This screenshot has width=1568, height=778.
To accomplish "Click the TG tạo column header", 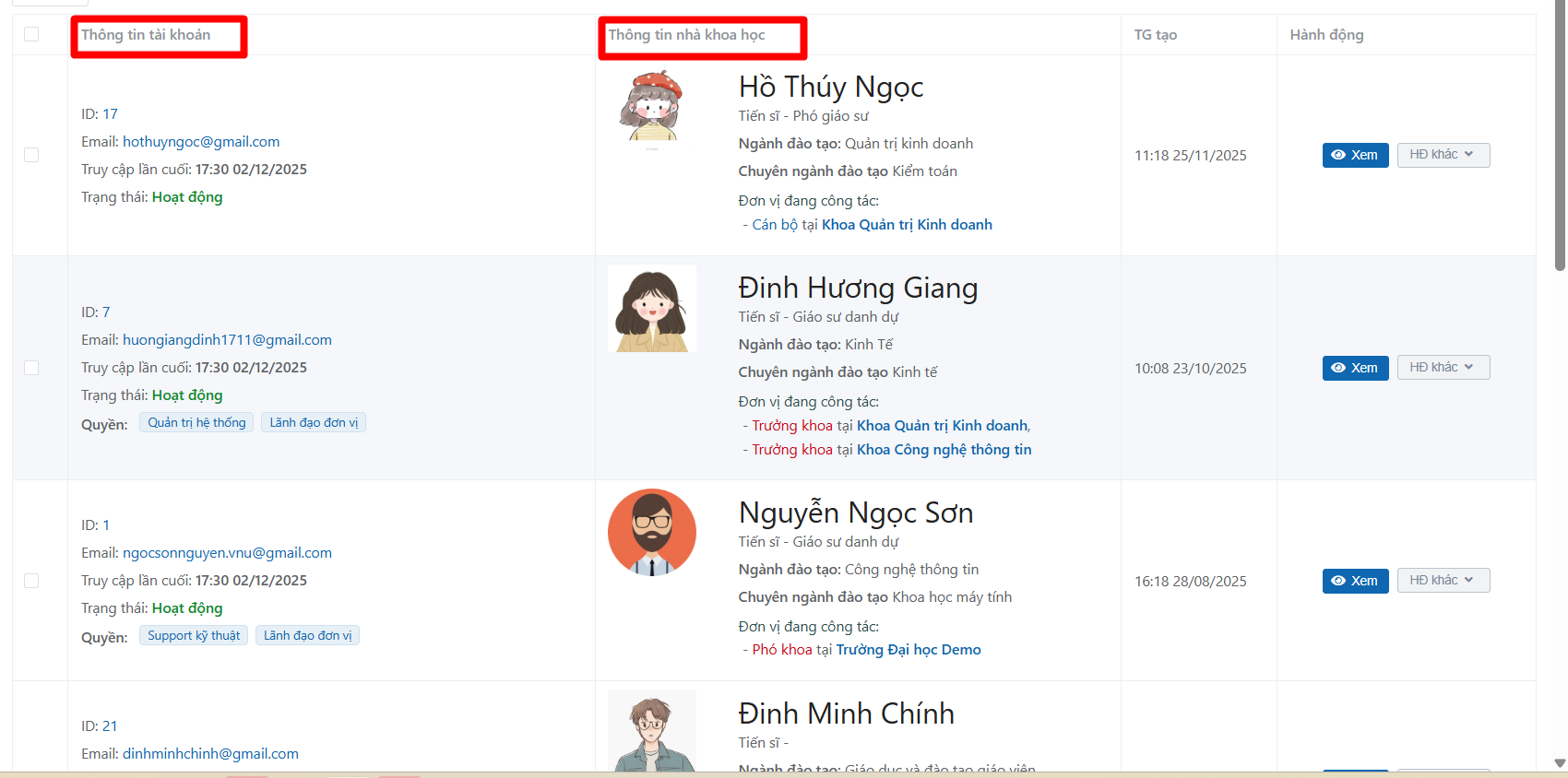I will pos(1155,35).
